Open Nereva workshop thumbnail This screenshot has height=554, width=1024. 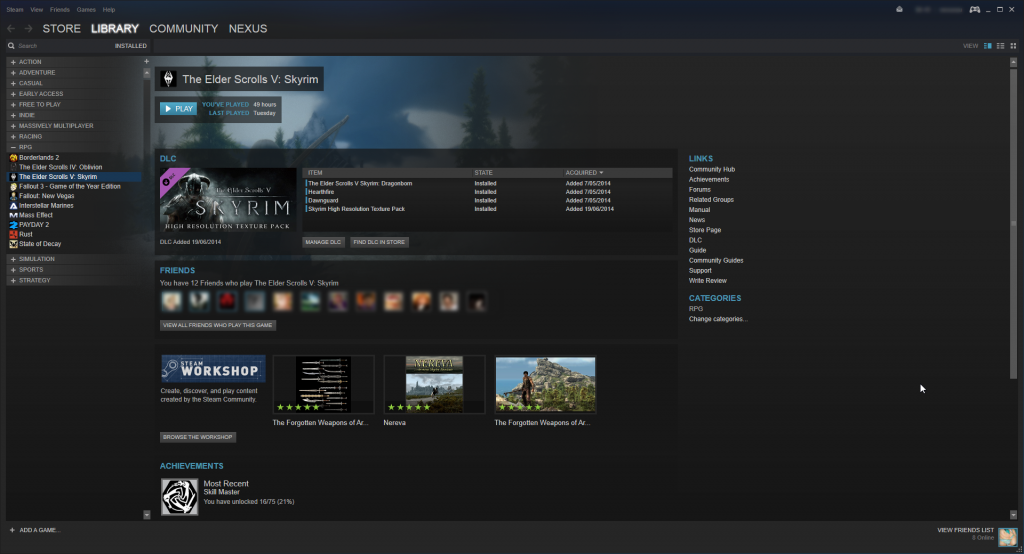coord(434,384)
